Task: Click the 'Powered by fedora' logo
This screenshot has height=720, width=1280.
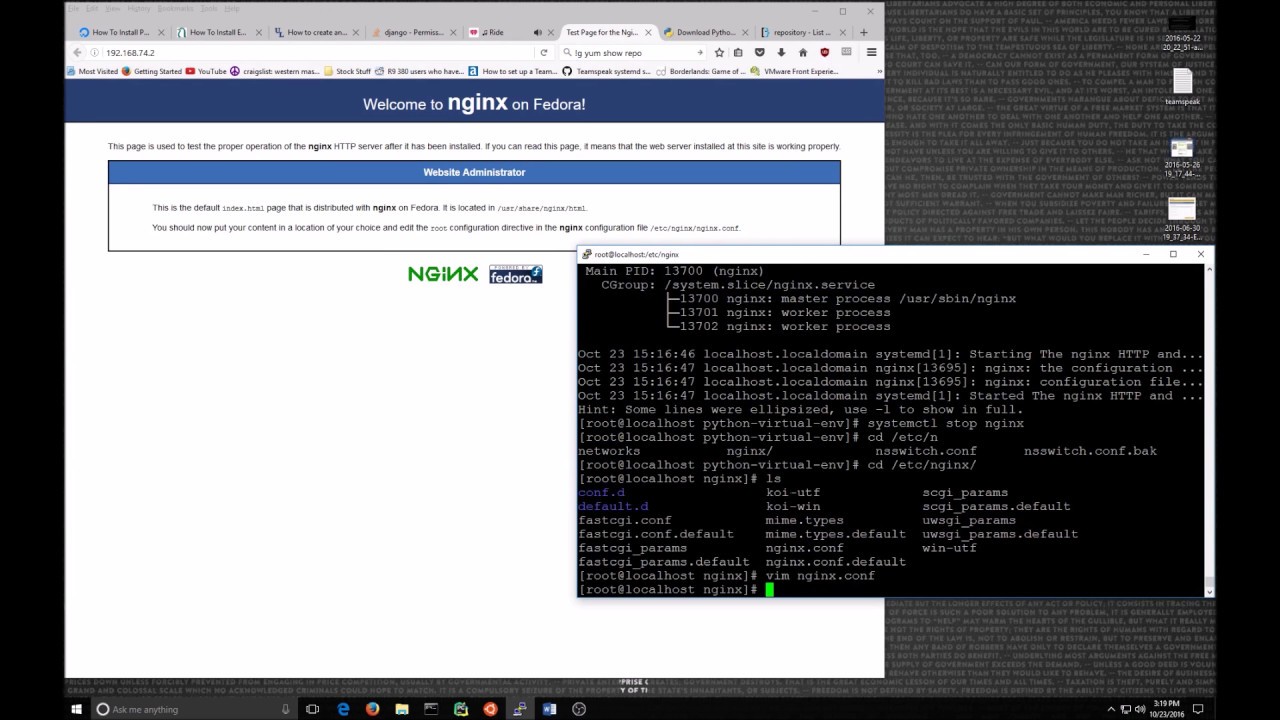Action: coord(516,274)
